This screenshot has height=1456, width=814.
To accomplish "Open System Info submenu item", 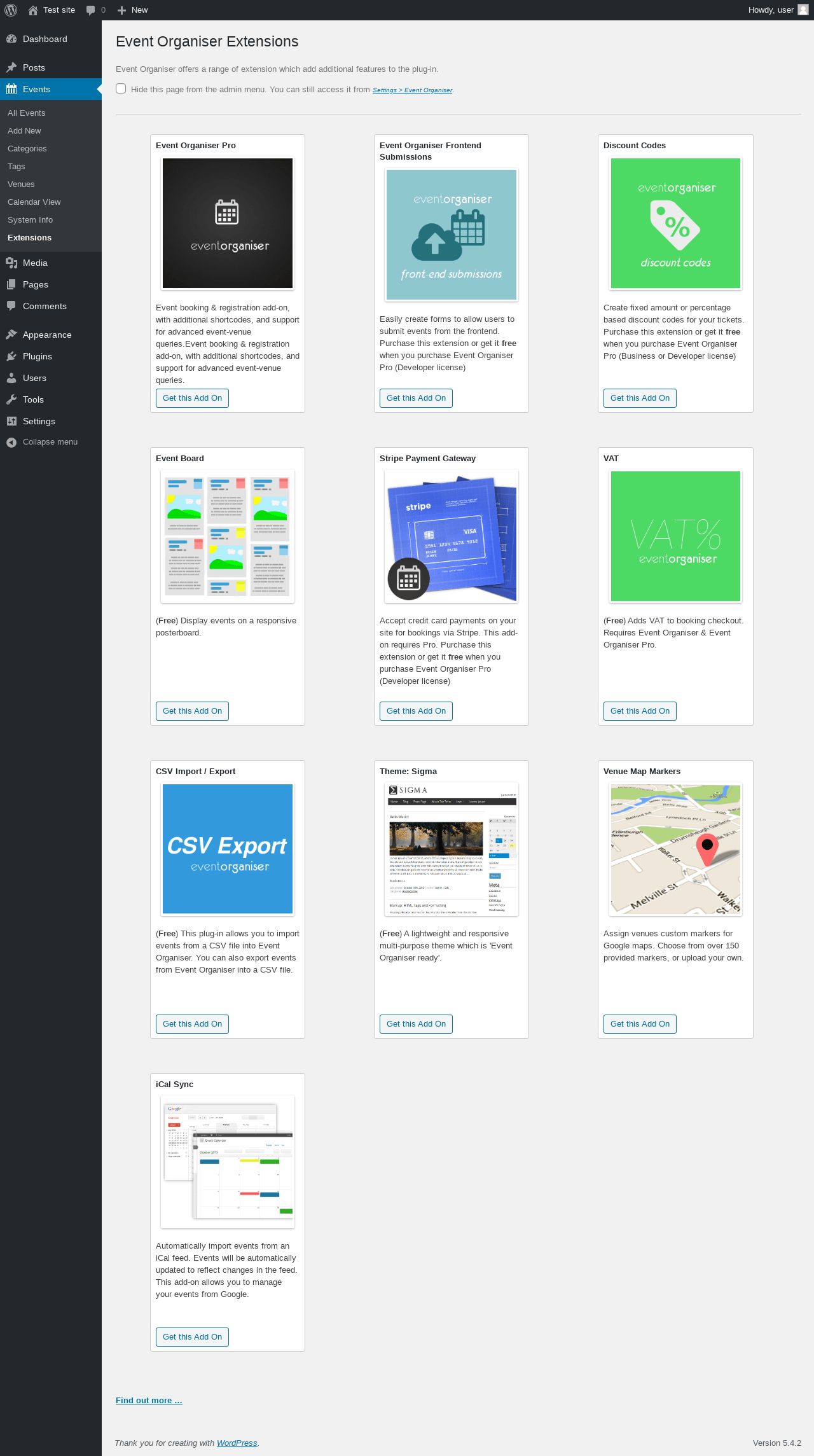I will pos(31,220).
